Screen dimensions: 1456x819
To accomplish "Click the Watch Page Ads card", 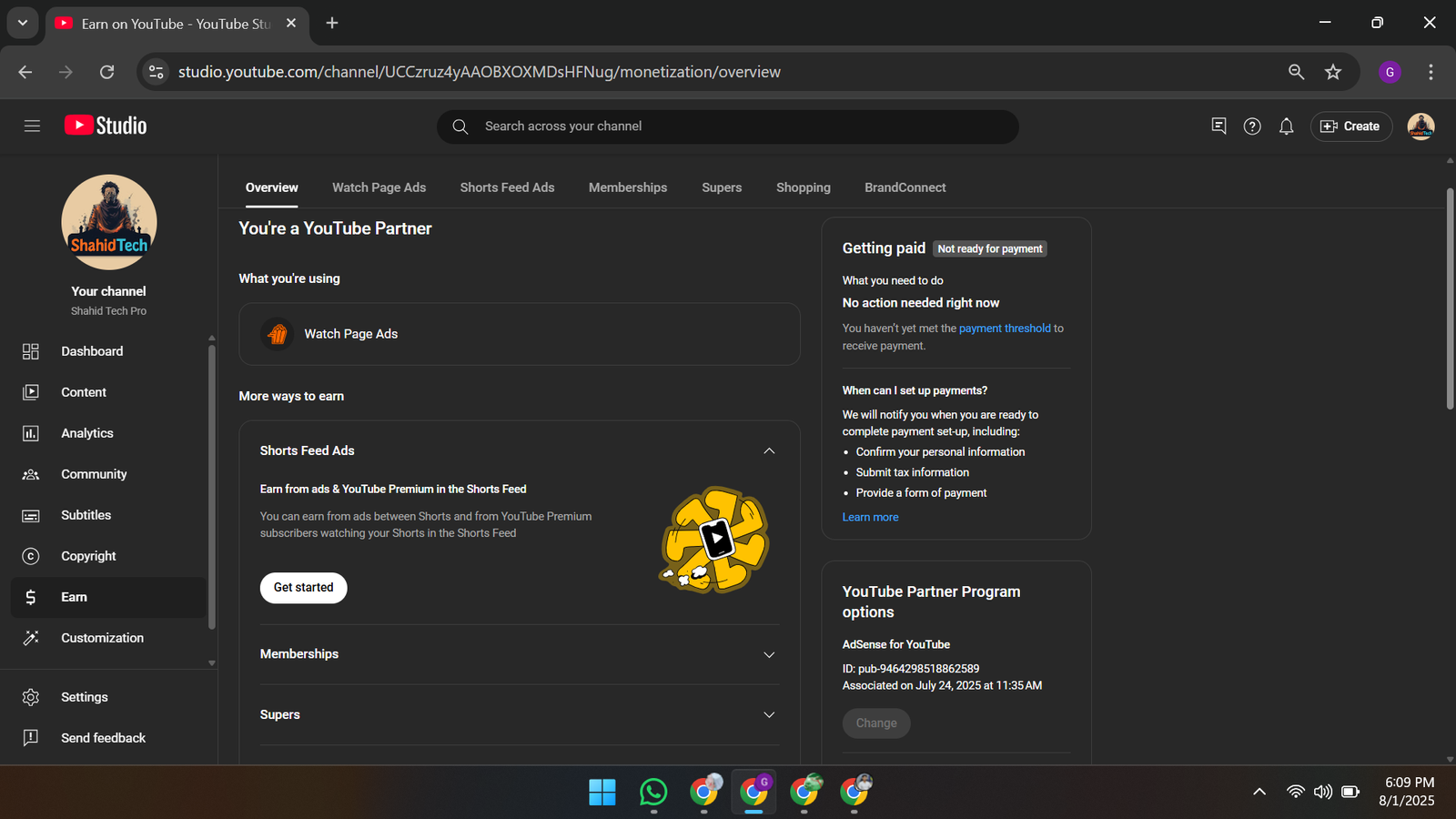I will (x=520, y=334).
